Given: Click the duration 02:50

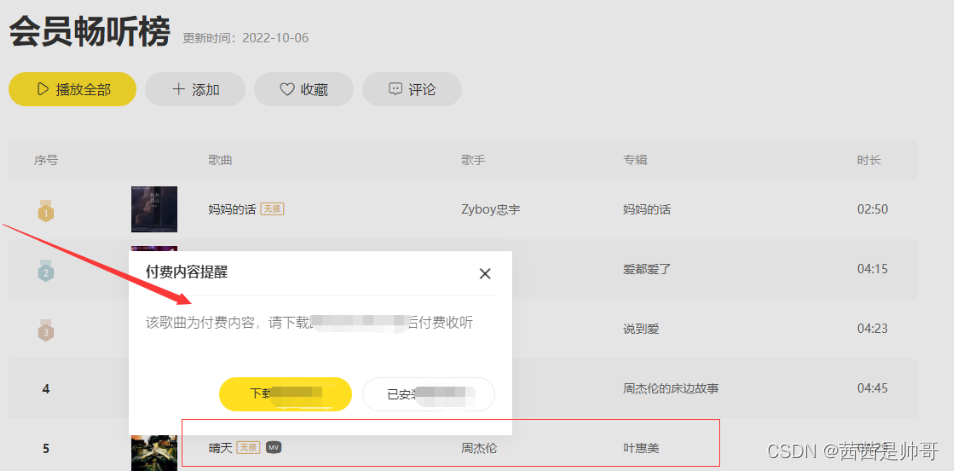Looking at the screenshot, I should [872, 209].
